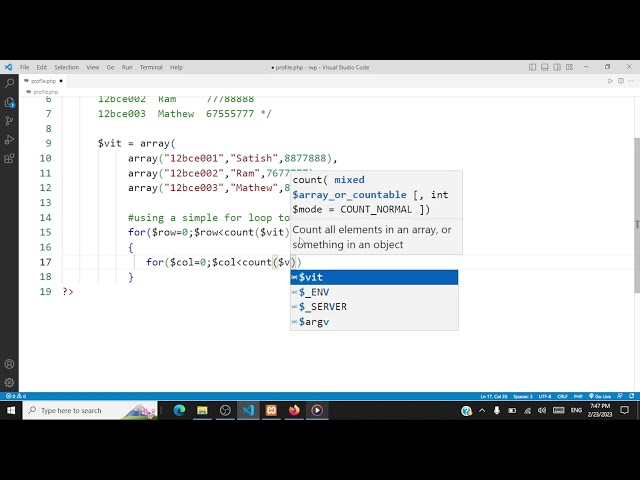
Task: Open the Go menu
Action: (x=111, y=67)
